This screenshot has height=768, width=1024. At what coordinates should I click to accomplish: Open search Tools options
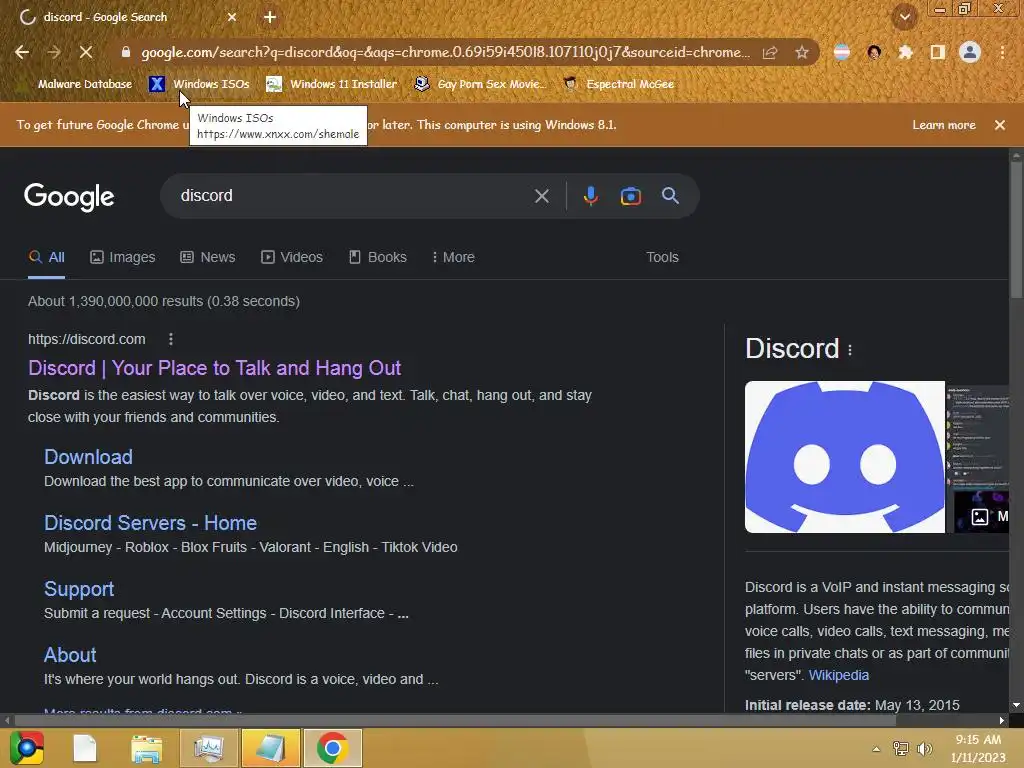tap(662, 257)
